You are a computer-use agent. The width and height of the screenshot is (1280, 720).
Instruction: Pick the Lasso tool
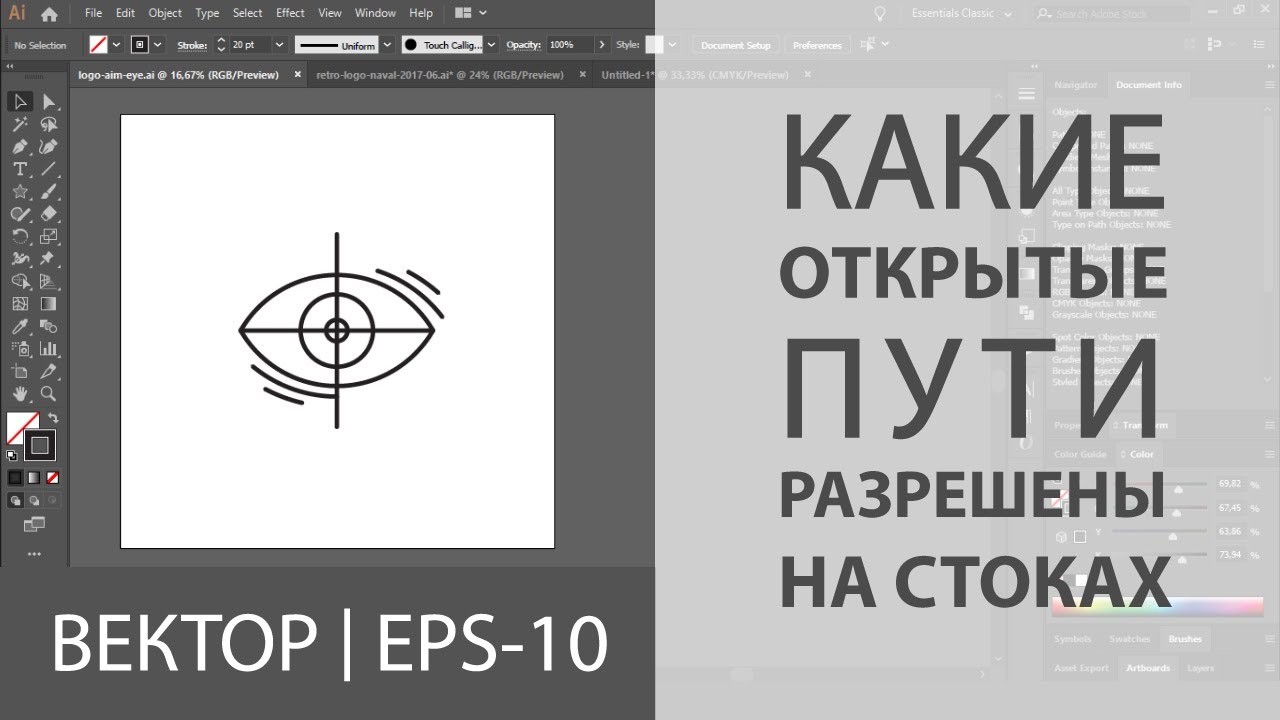pyautogui.click(x=48, y=124)
